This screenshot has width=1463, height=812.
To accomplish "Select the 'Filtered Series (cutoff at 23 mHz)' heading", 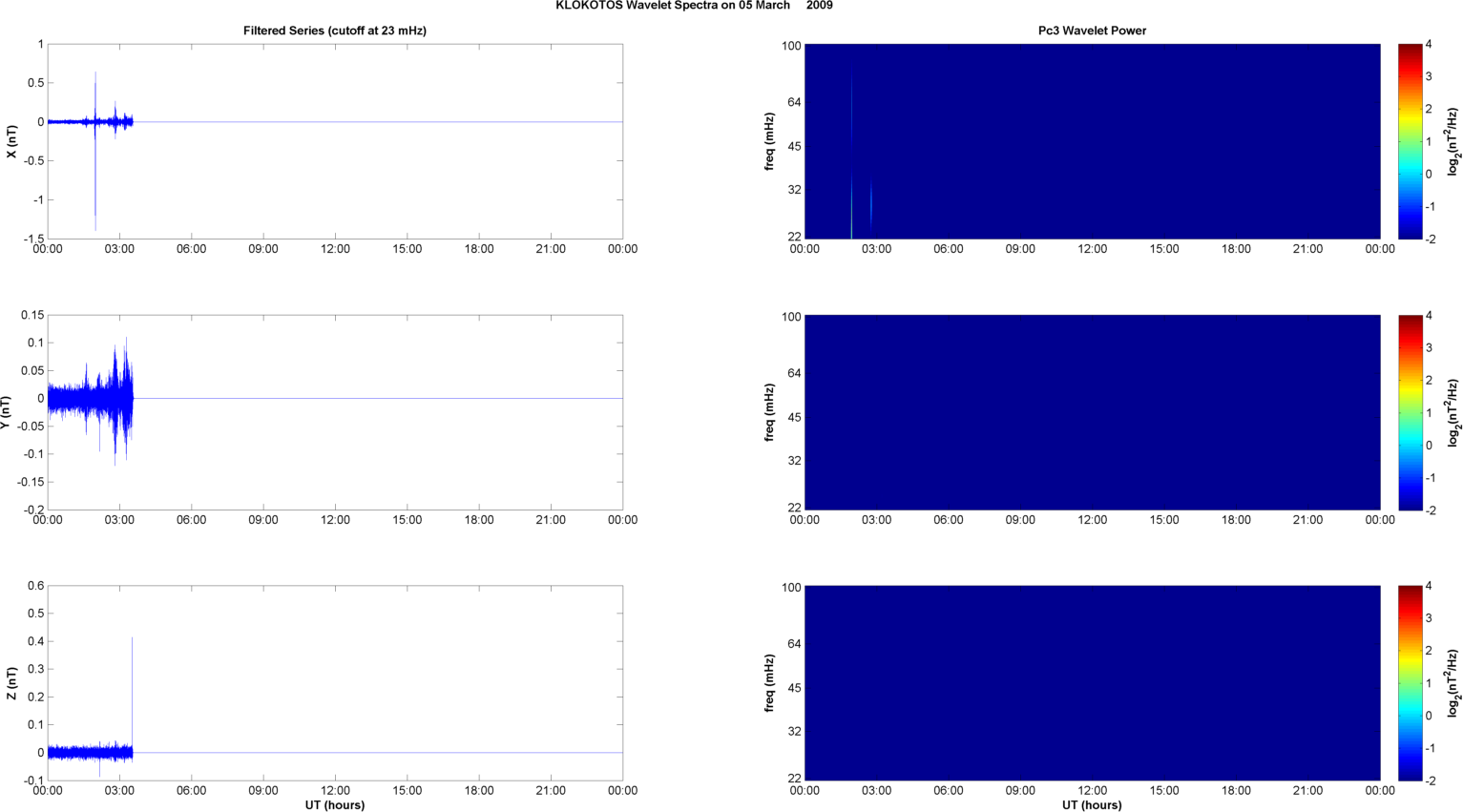I will click(335, 31).
